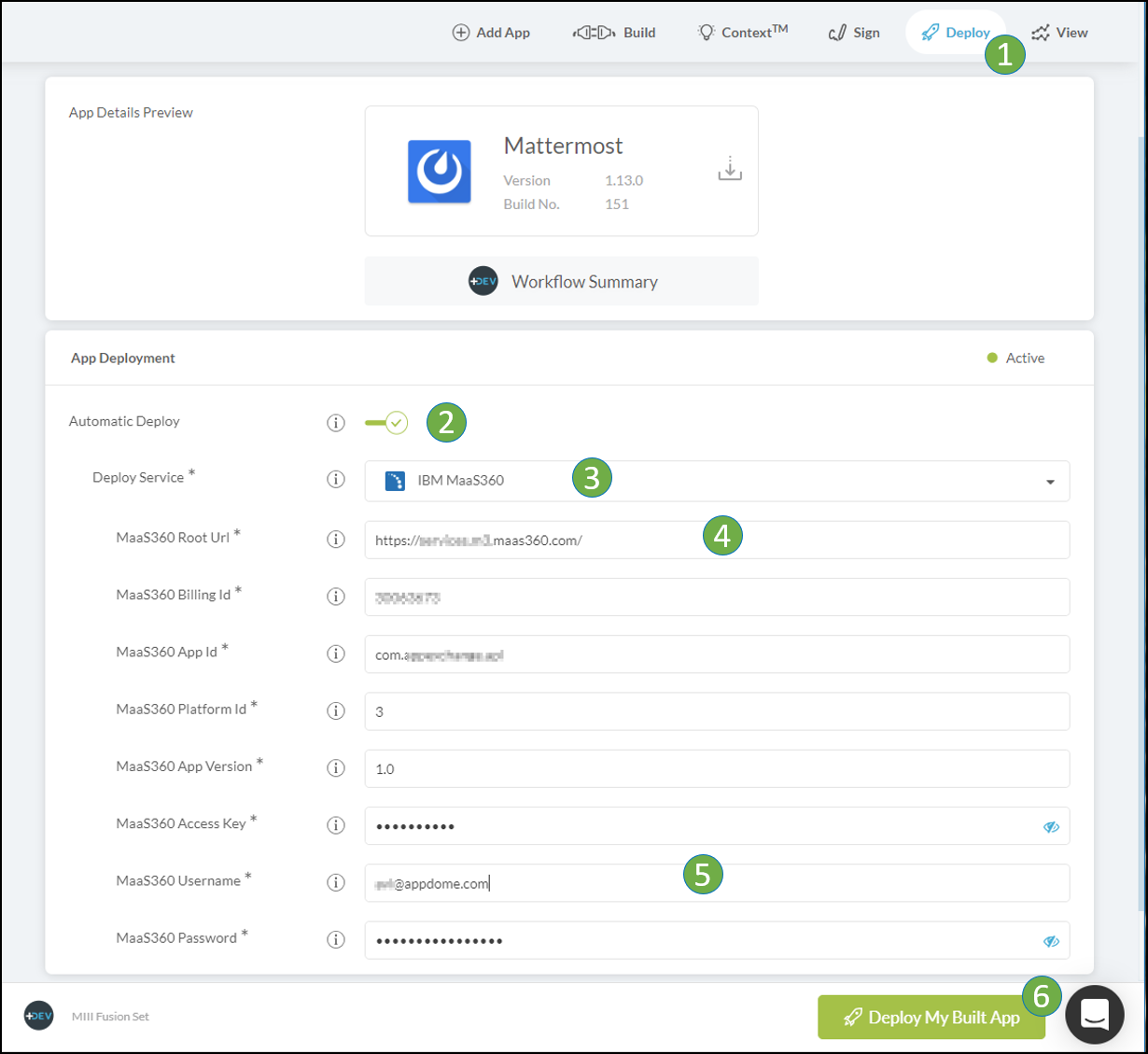The width and height of the screenshot is (1148, 1054).
Task: Show info for MaaS360 Password
Action: [x=336, y=939]
